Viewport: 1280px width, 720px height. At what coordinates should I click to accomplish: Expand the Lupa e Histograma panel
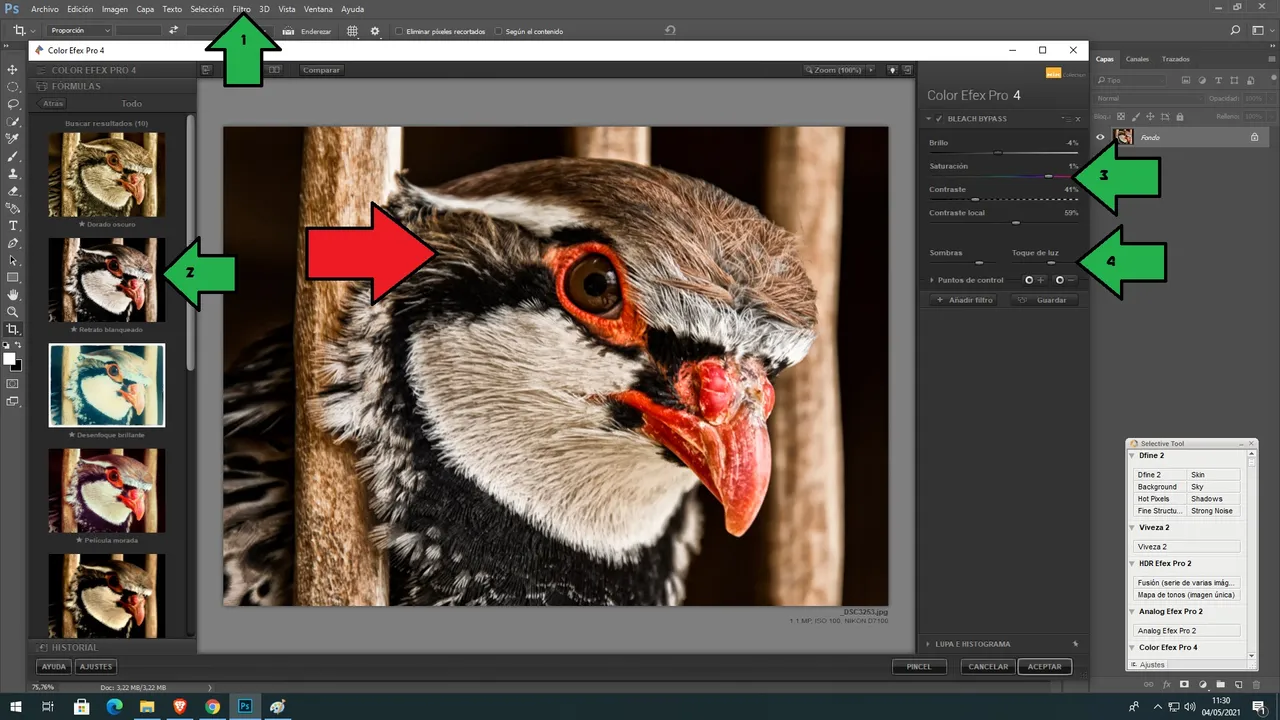point(928,644)
